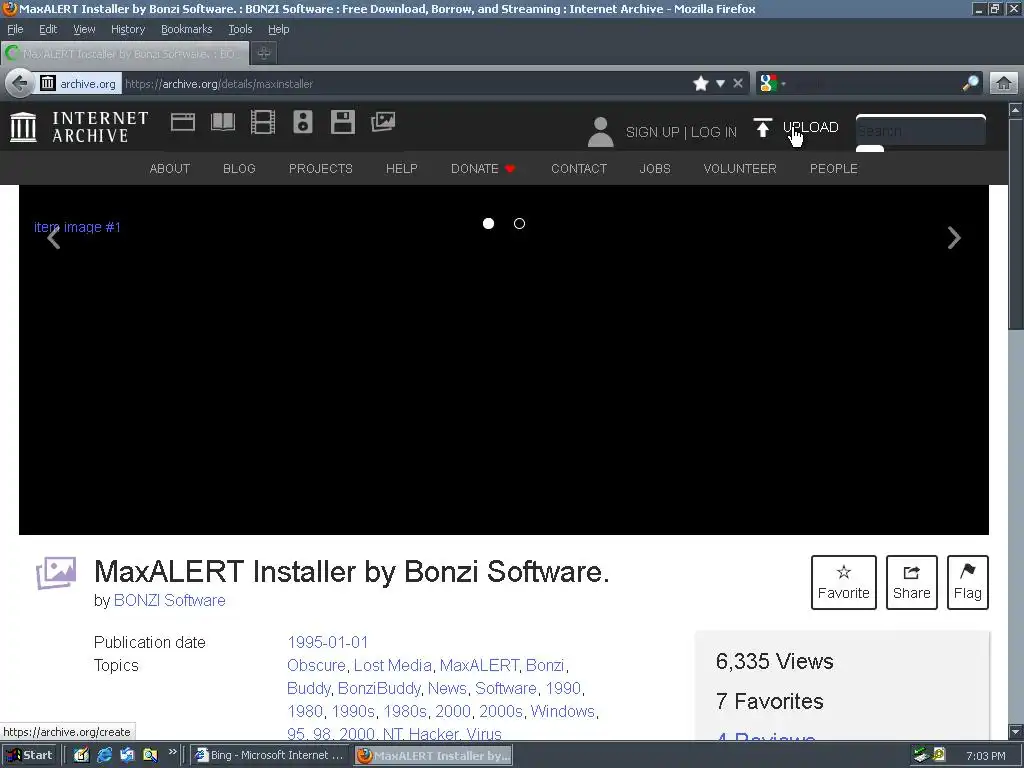
Task: Click the red heart next to DONATE
Action: point(510,169)
